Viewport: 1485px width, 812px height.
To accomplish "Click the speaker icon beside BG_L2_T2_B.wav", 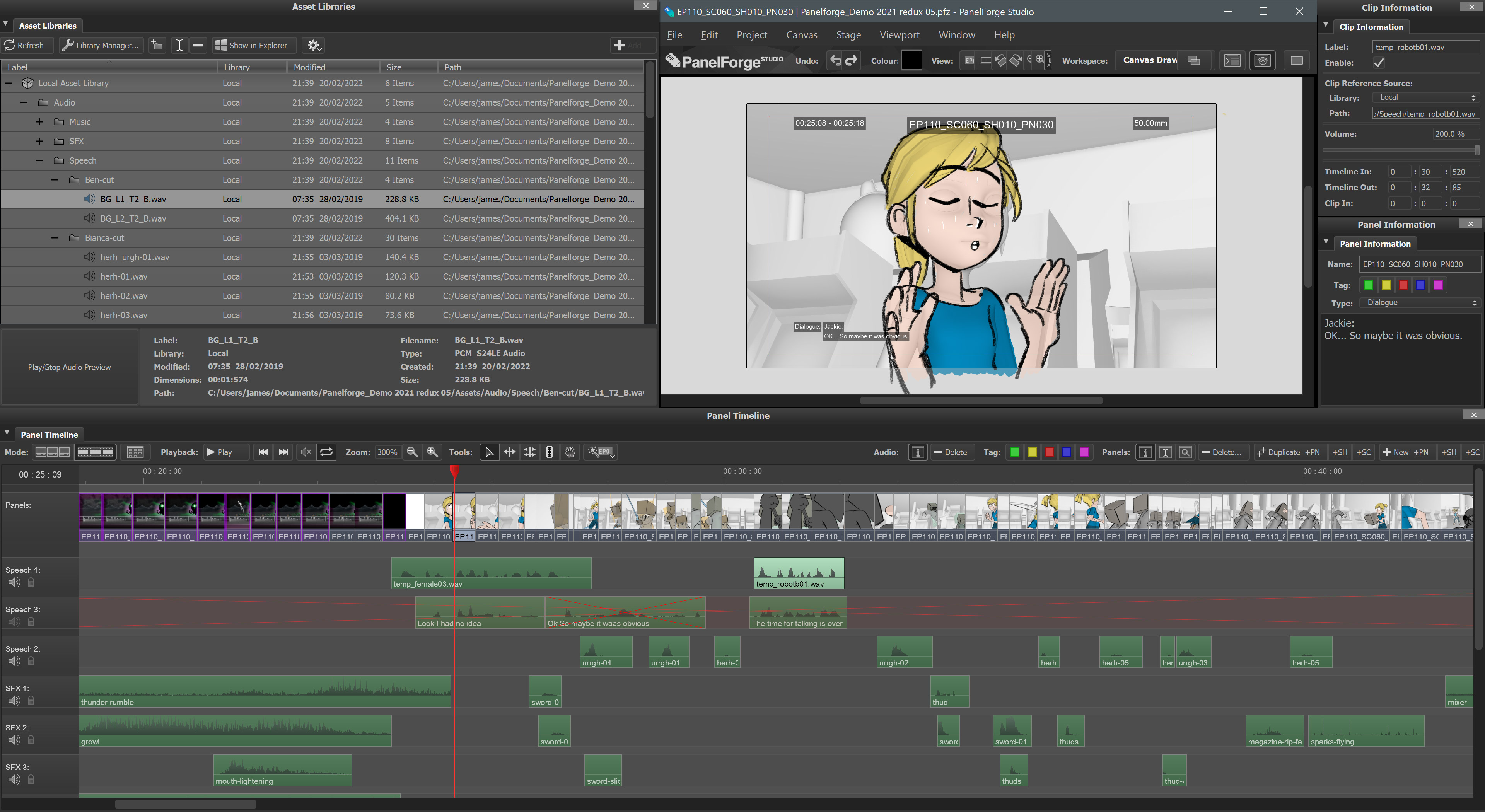I will [89, 218].
